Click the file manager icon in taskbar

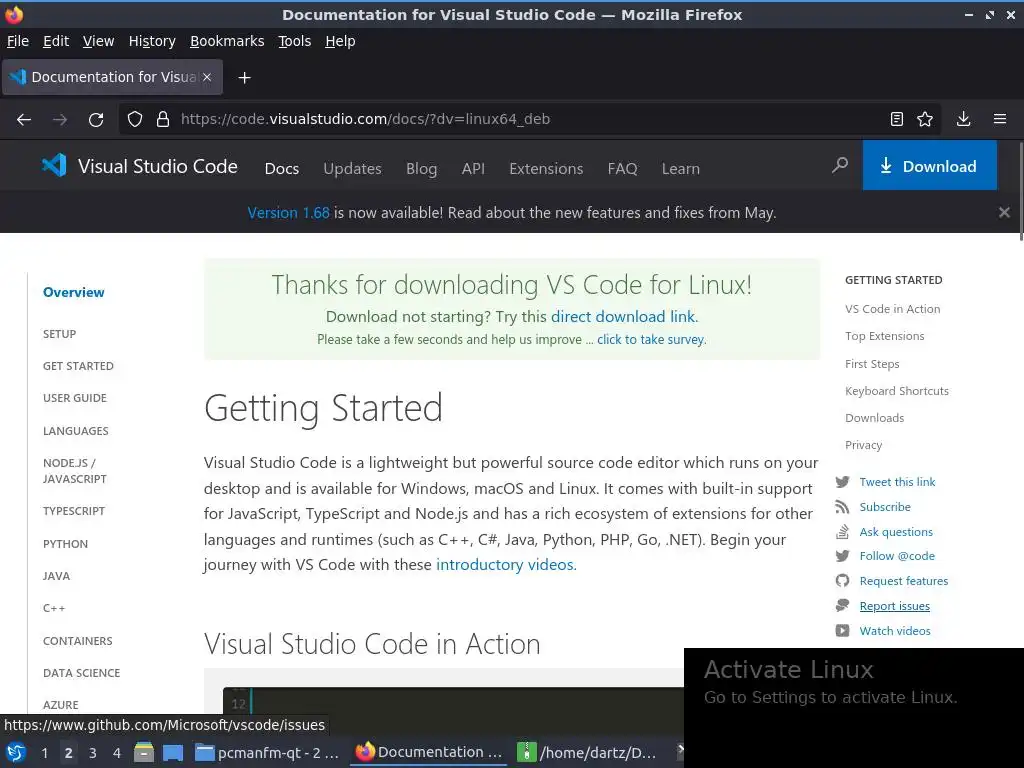tap(144, 753)
